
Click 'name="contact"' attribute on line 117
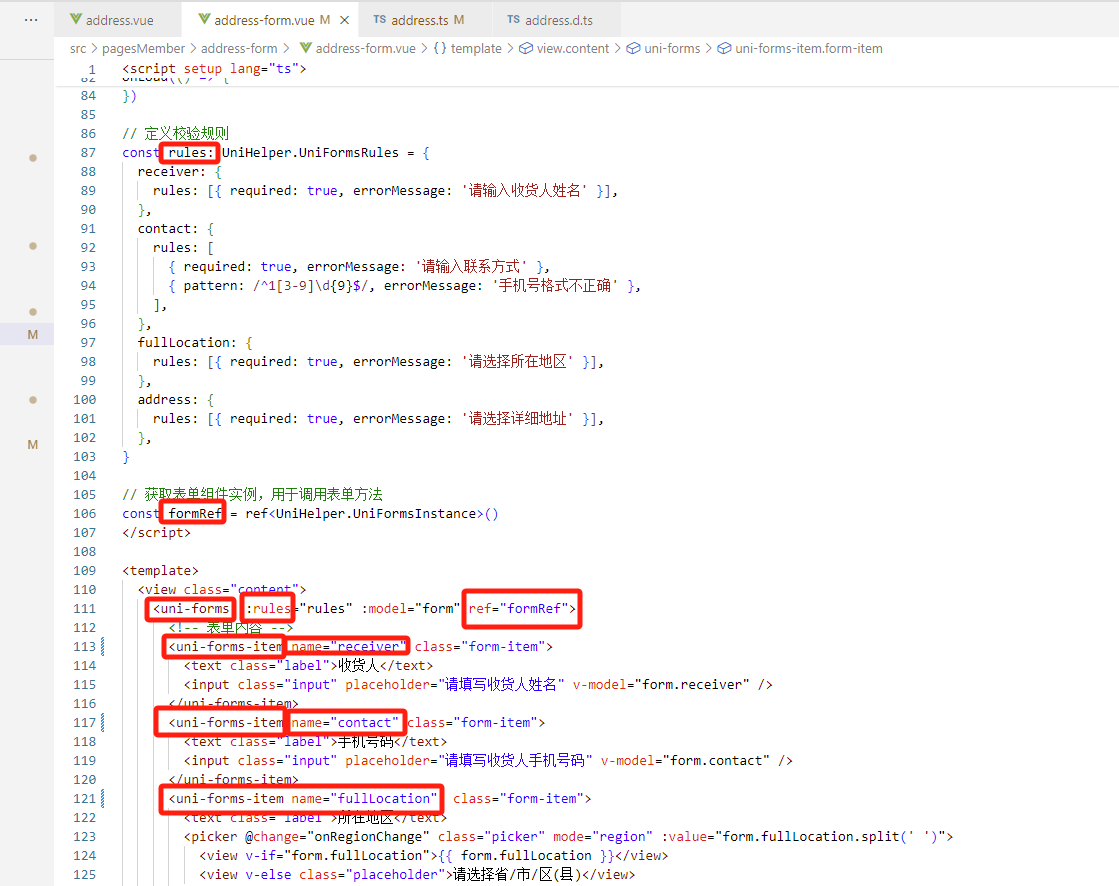[x=345, y=723]
